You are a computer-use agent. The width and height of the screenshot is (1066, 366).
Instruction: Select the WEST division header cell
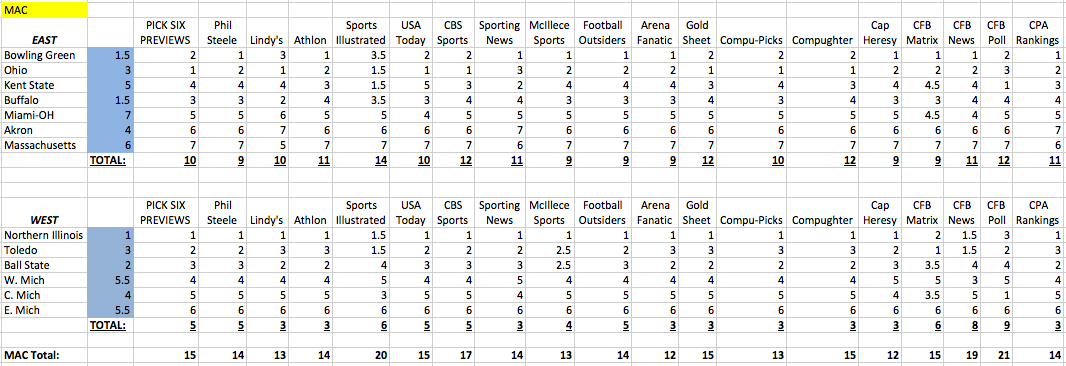pos(44,220)
